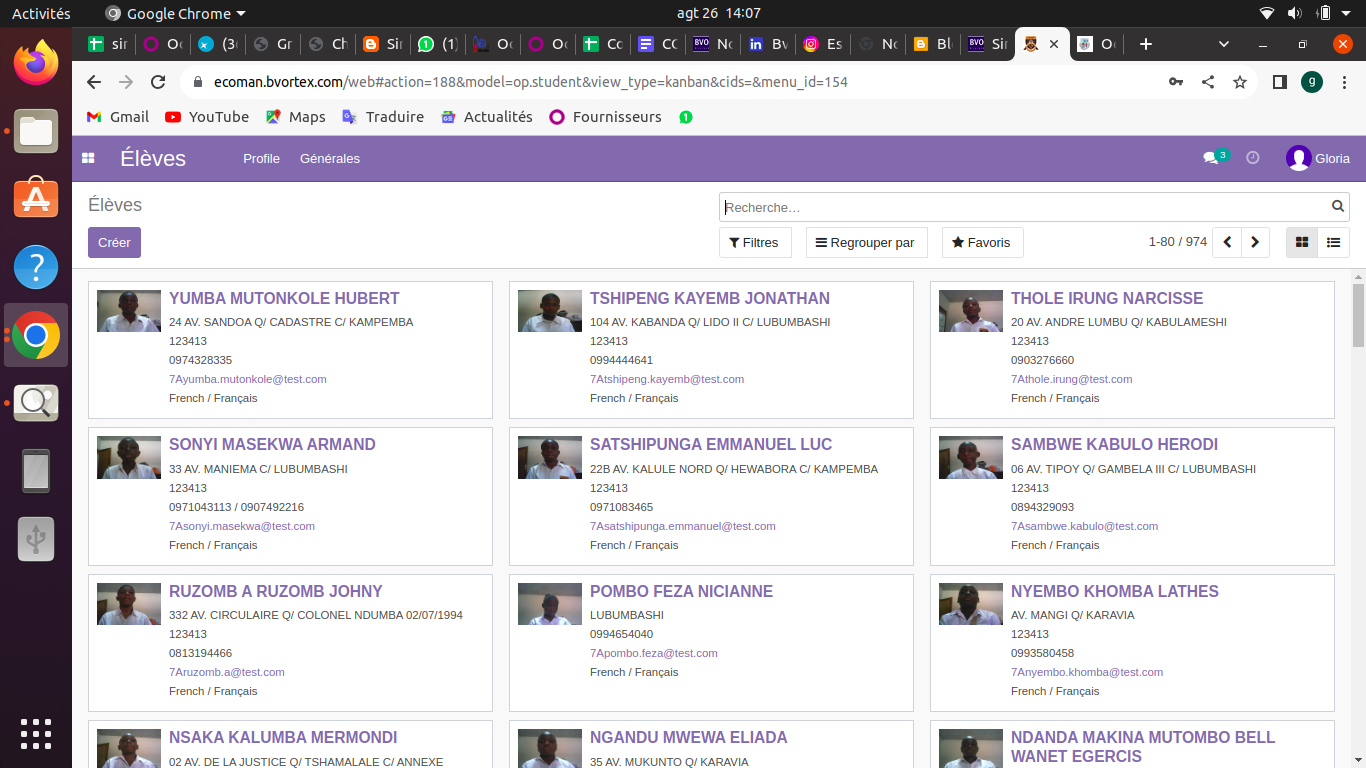
Task: Switch to kanban view
Action: click(1302, 242)
